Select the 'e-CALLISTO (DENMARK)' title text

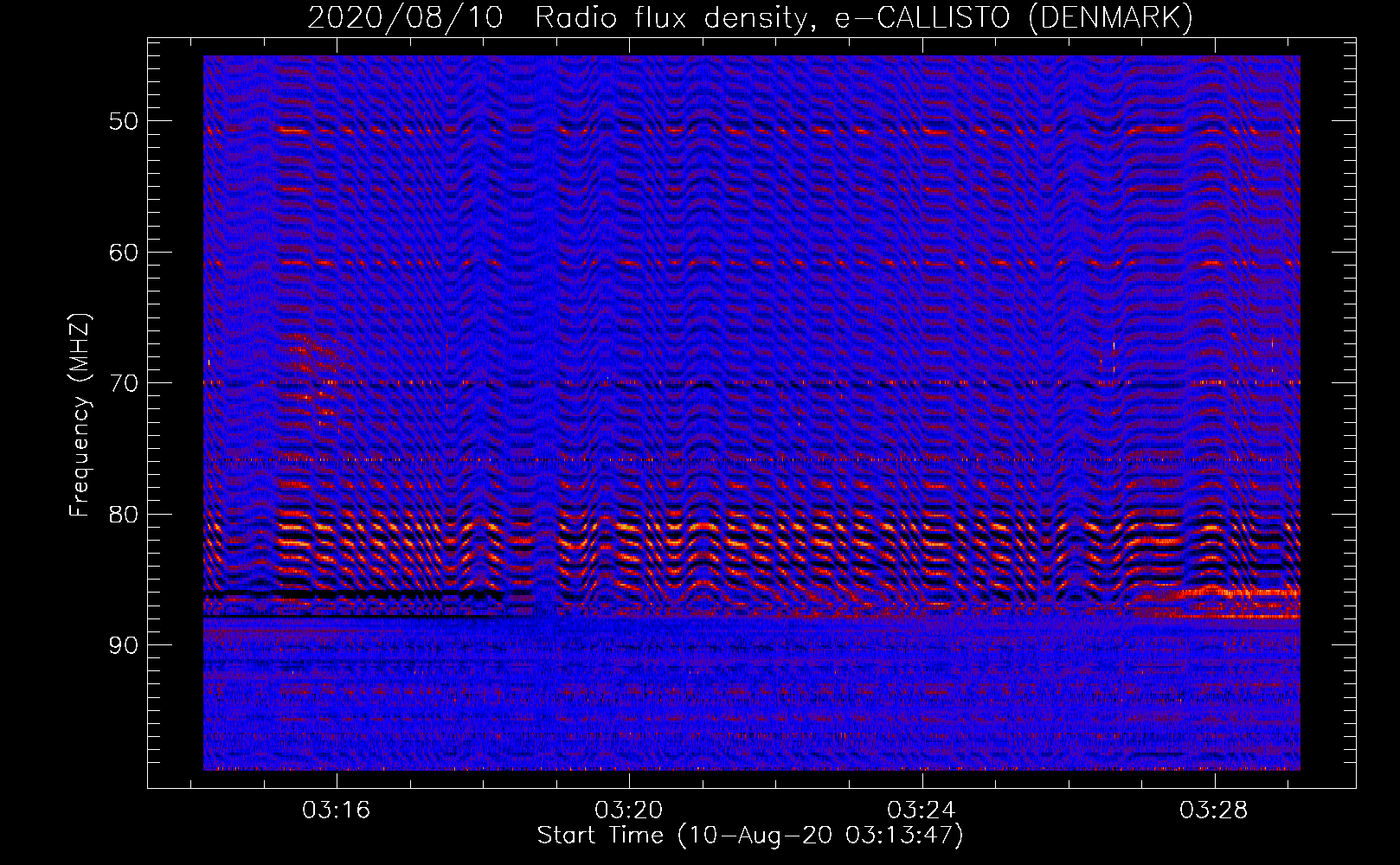[x=1014, y=18]
